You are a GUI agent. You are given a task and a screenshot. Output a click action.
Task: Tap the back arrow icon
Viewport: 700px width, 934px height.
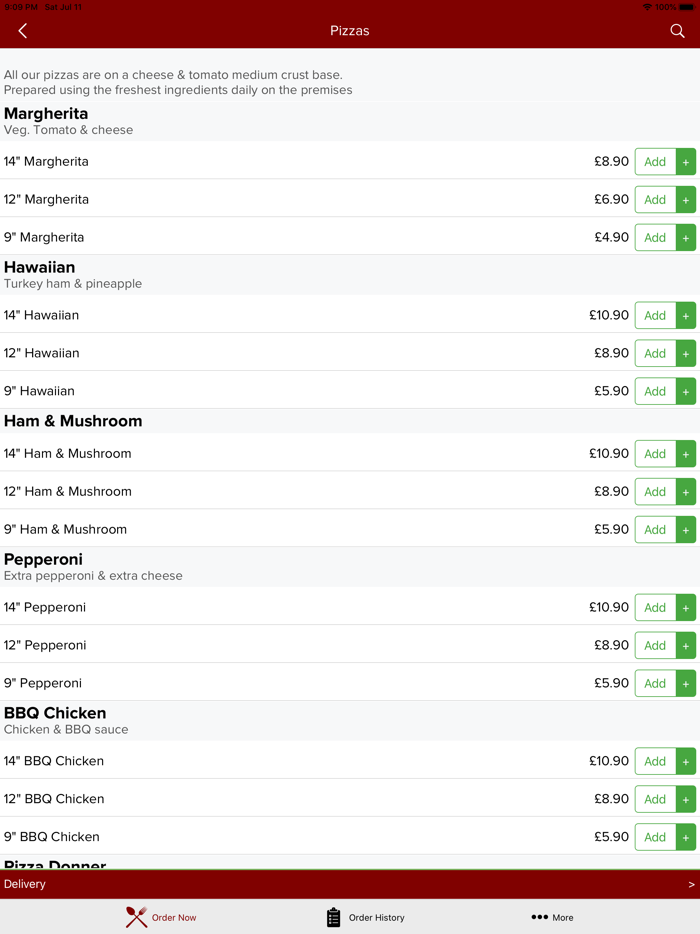(x=23, y=31)
